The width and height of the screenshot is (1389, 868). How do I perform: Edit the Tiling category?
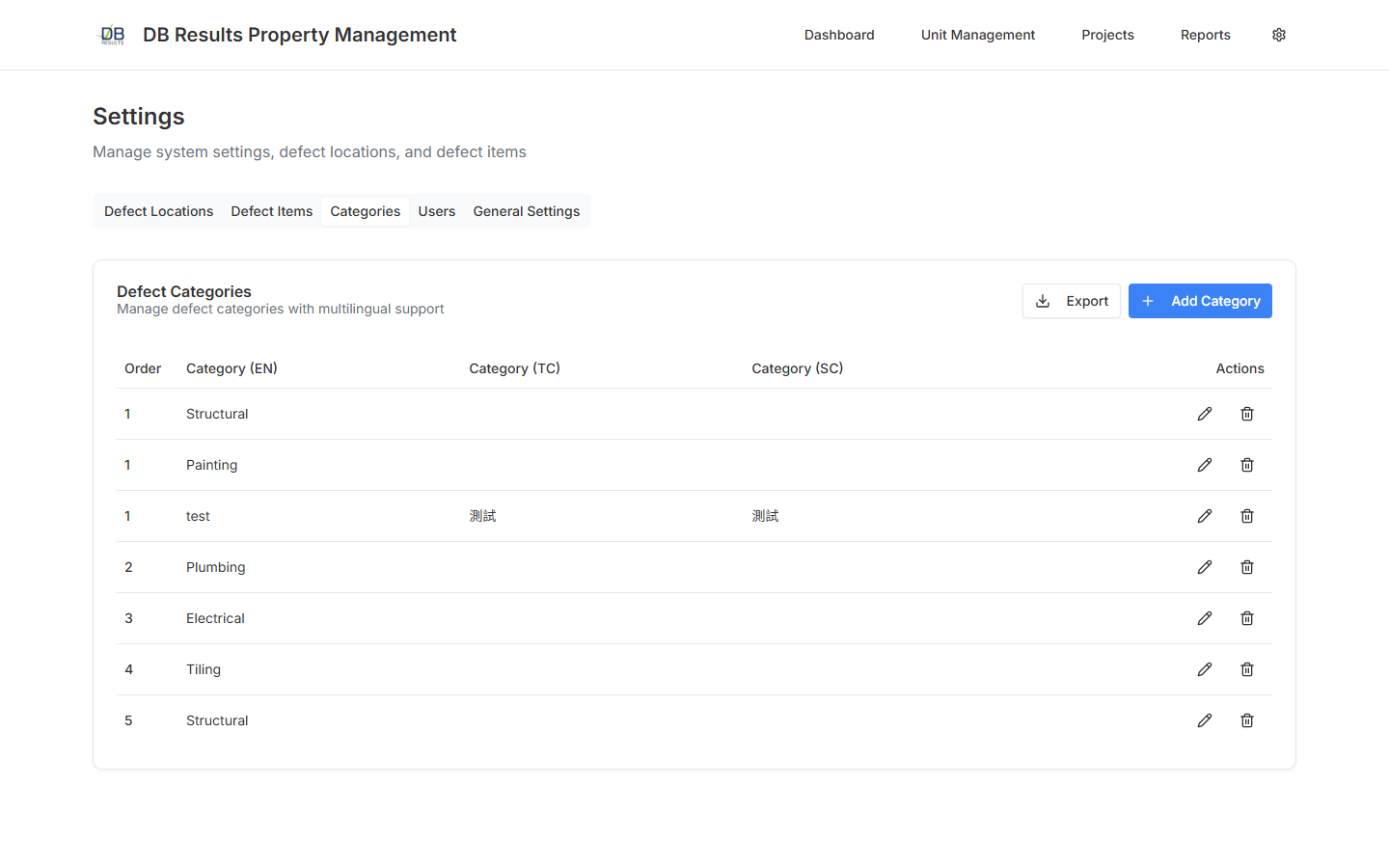(1205, 669)
